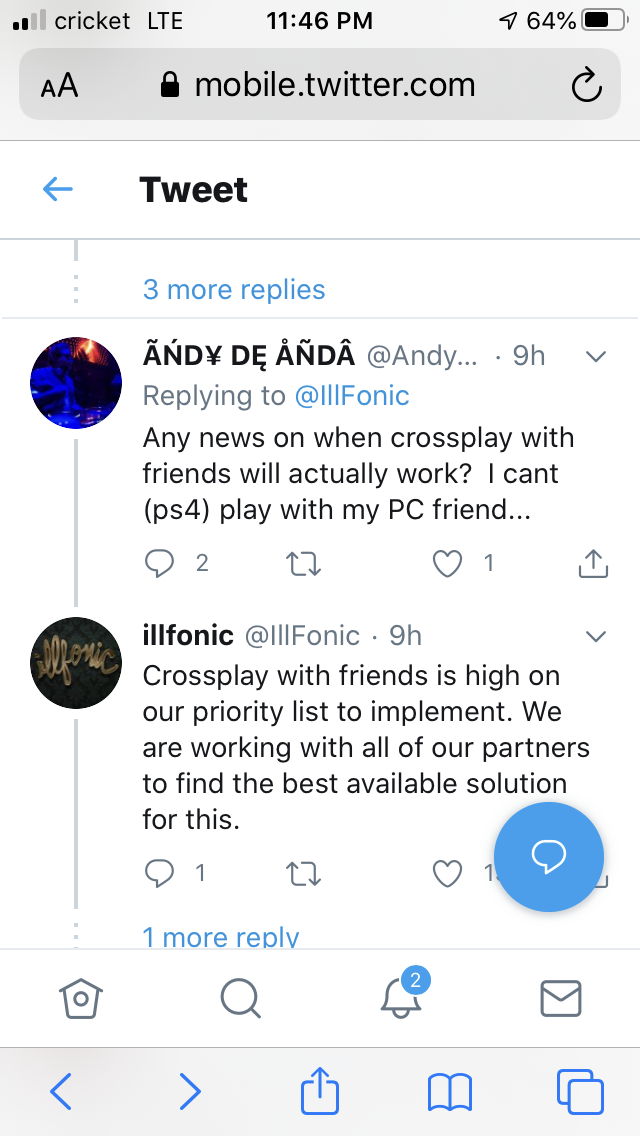Like the illfonic reply tweet
The image size is (640, 1136).
click(x=447, y=874)
